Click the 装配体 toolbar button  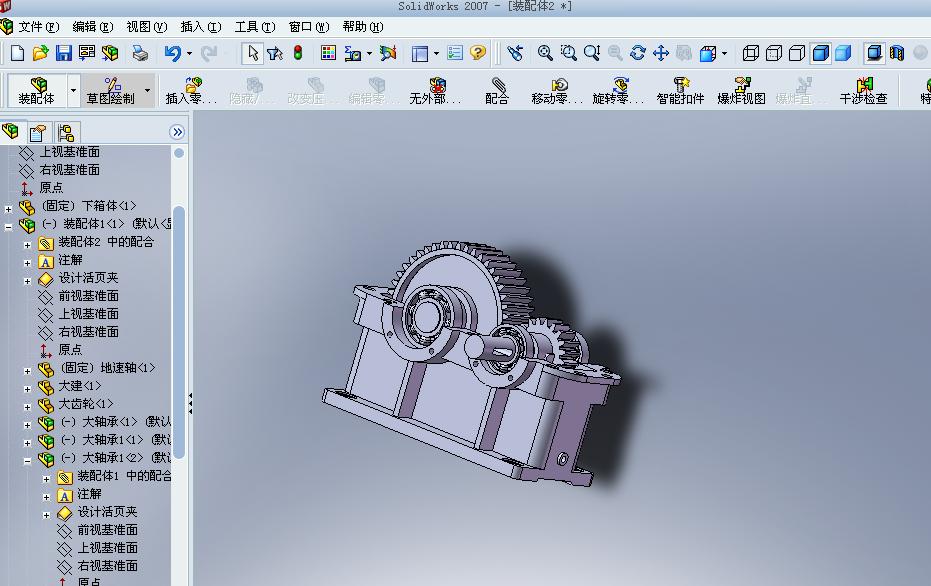(x=37, y=90)
